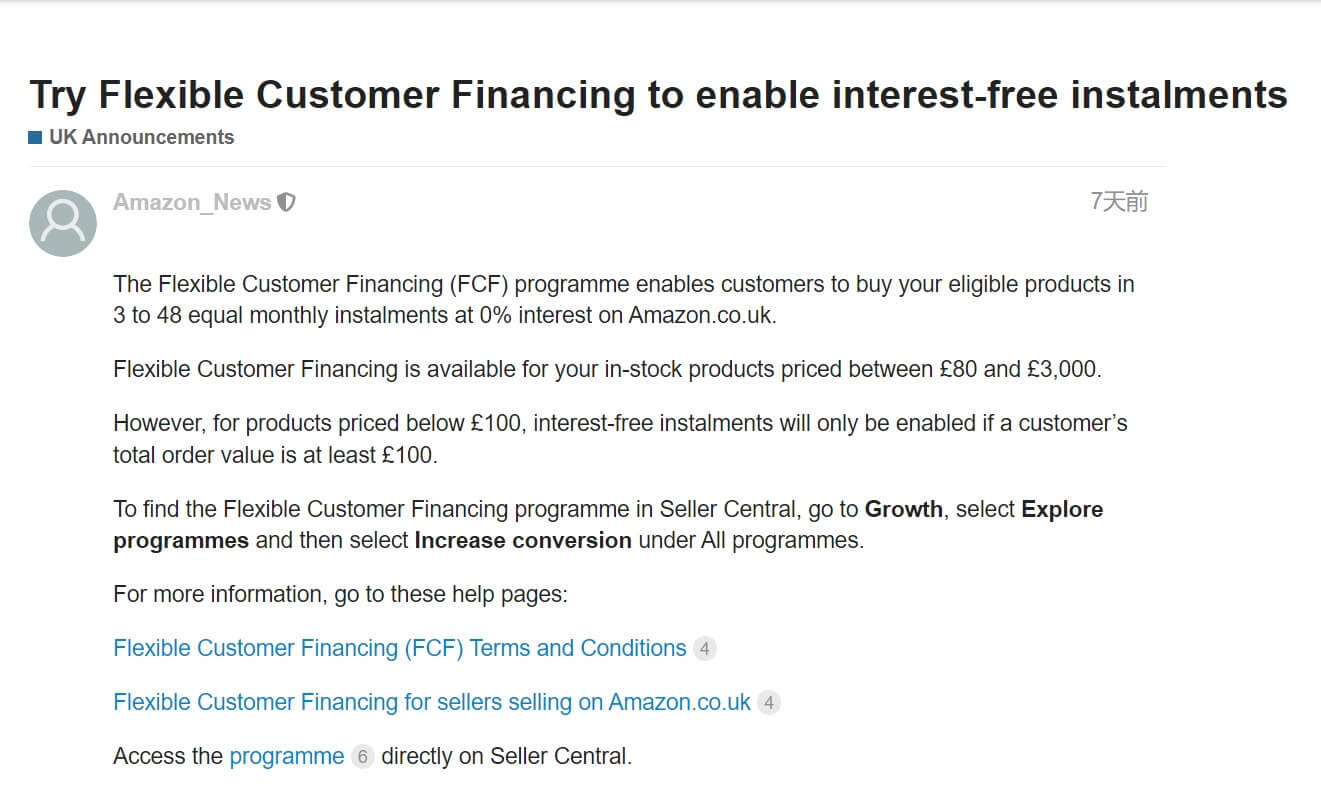Click the moderator shield icon beside Amazon_News
Viewport: 1321px width, 789px height.
click(x=286, y=202)
